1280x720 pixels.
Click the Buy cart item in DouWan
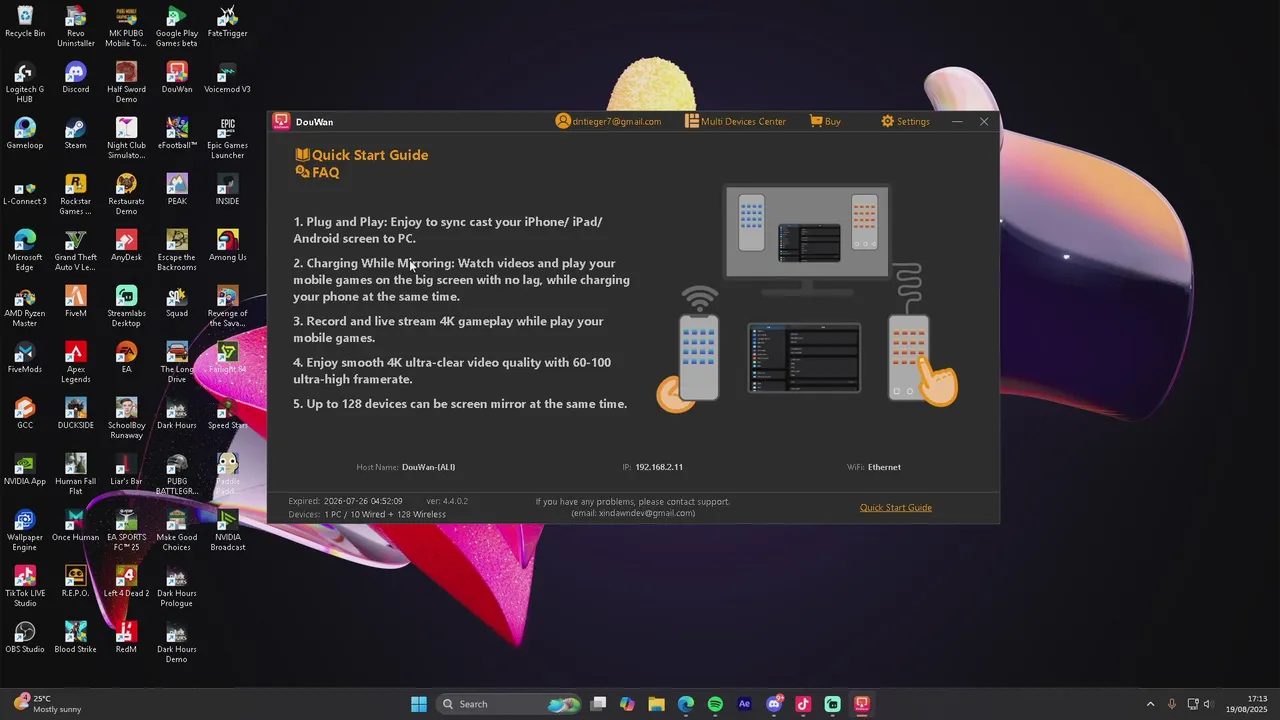825,121
